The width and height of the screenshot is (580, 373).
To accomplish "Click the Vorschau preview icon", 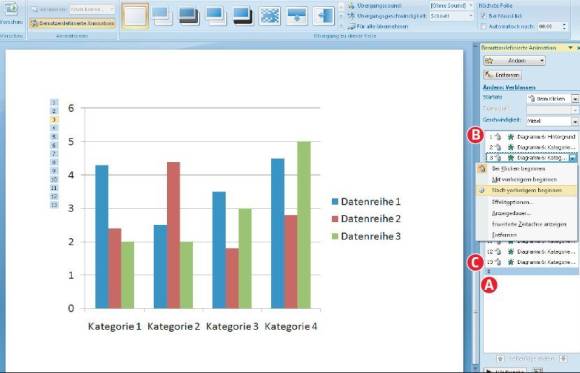I will [x=11, y=8].
